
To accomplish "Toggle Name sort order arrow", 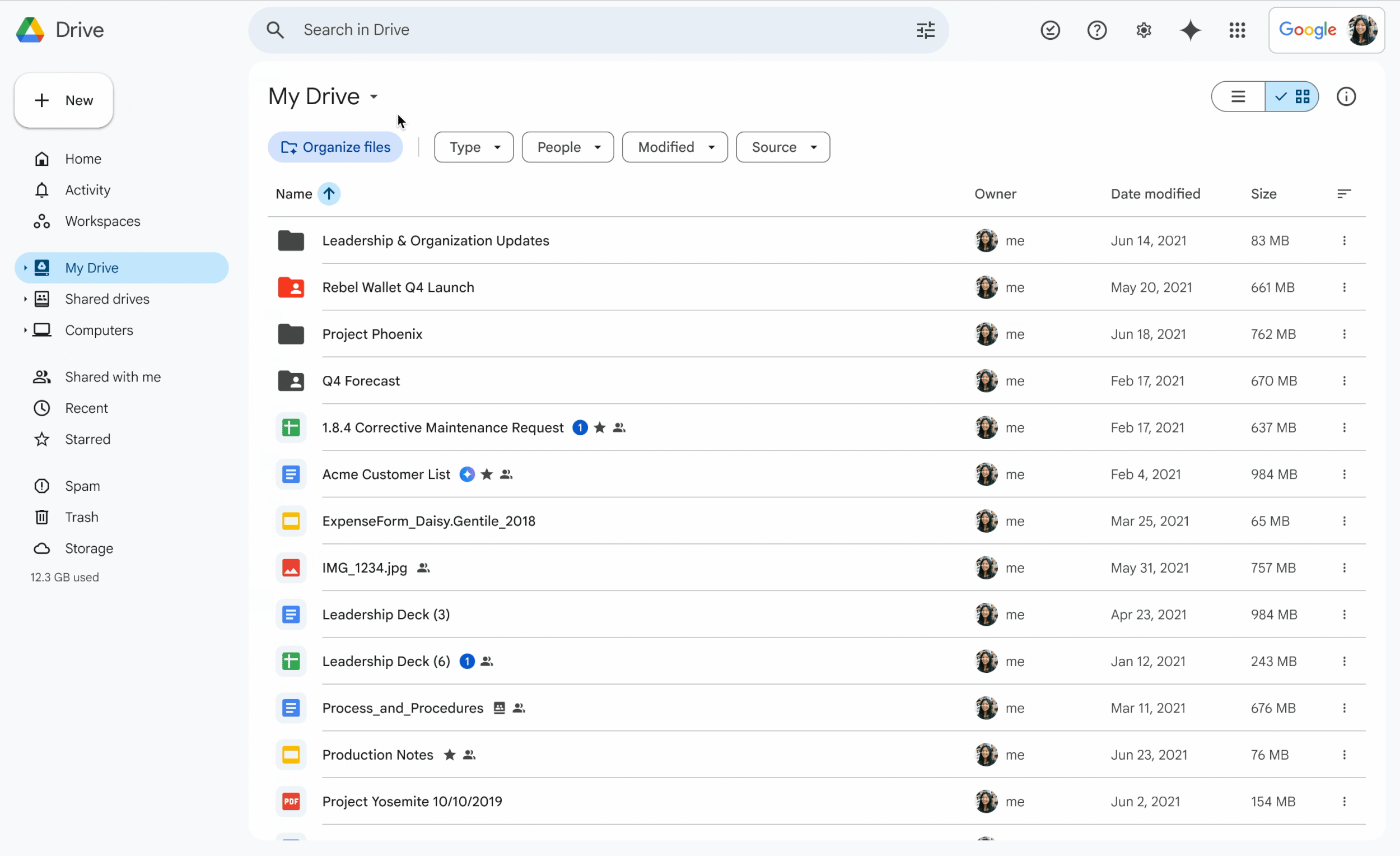I will coord(329,194).
